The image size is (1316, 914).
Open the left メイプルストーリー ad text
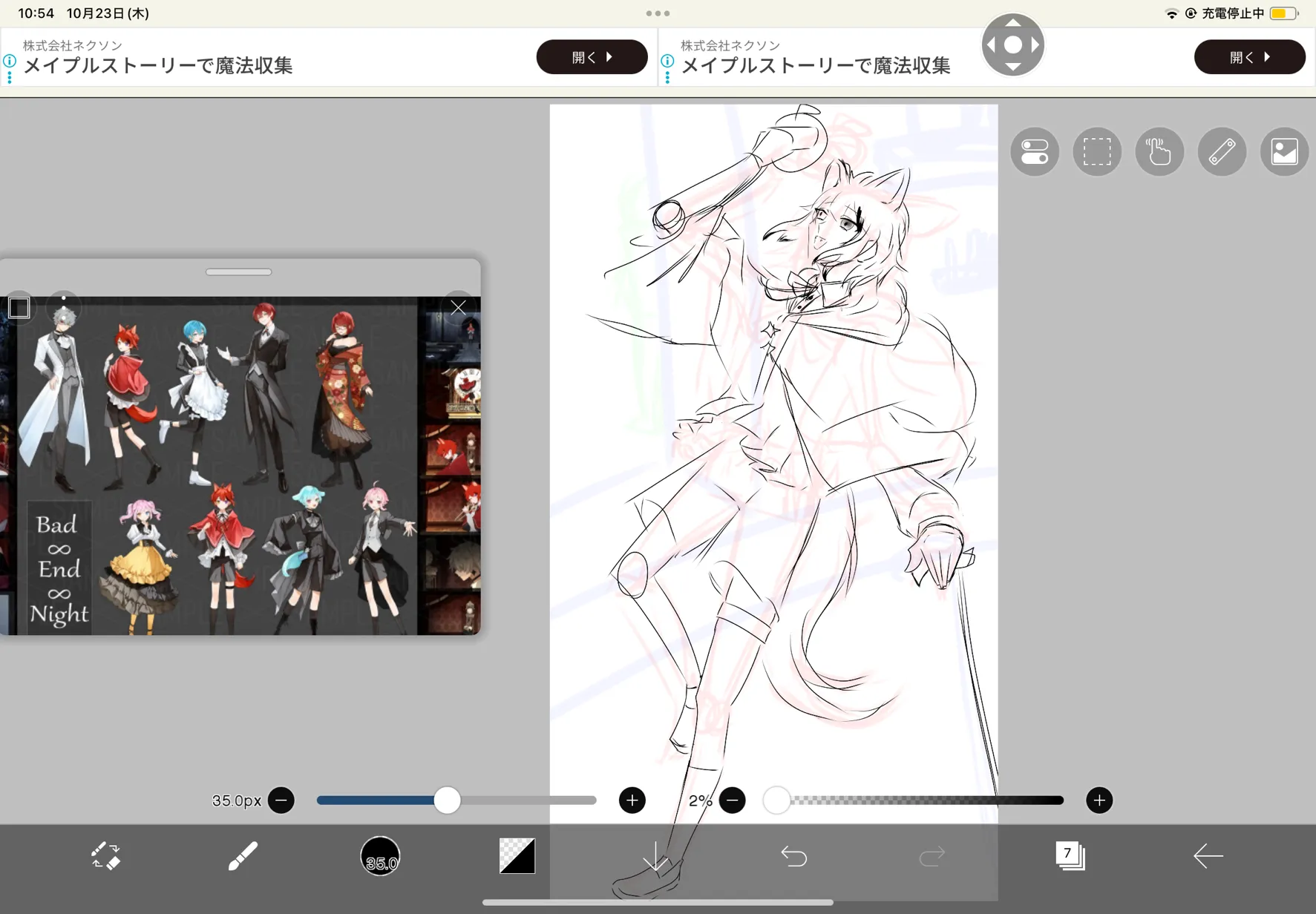[x=158, y=66]
